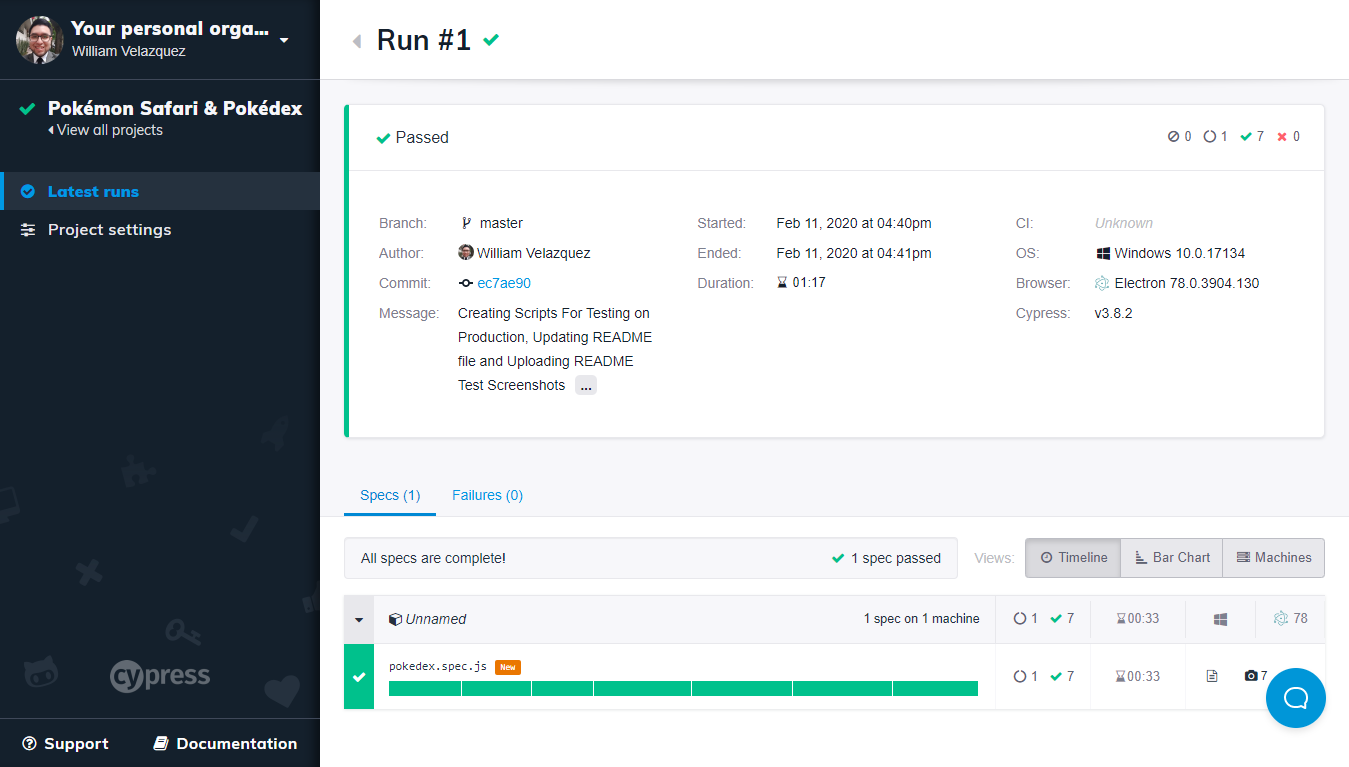This screenshot has width=1349, height=767.
Task: Click the Pokémon Safari & Pokédex project title
Action: tap(175, 108)
